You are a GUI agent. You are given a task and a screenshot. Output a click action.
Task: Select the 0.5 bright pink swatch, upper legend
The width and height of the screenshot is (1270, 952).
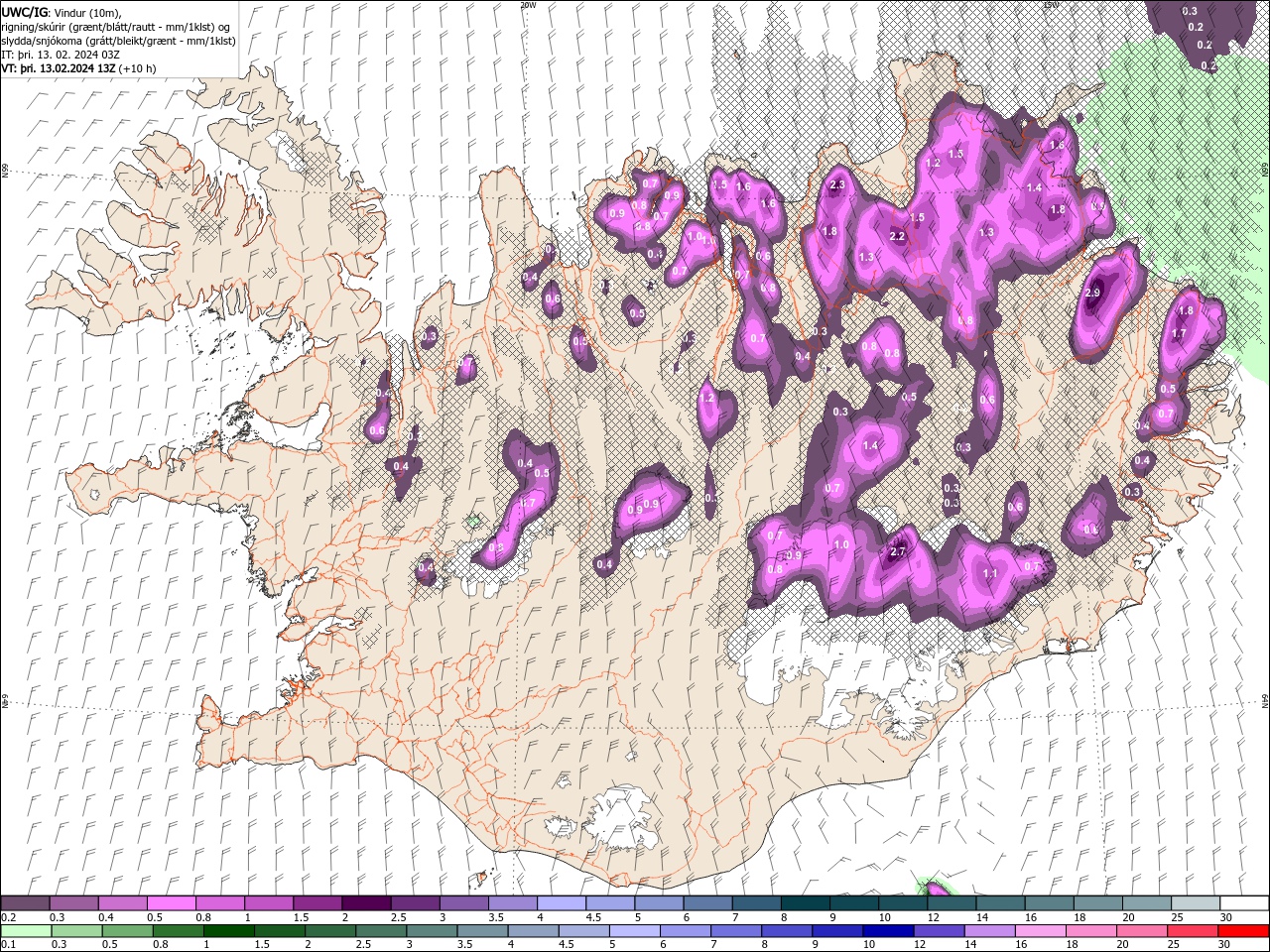[x=171, y=903]
